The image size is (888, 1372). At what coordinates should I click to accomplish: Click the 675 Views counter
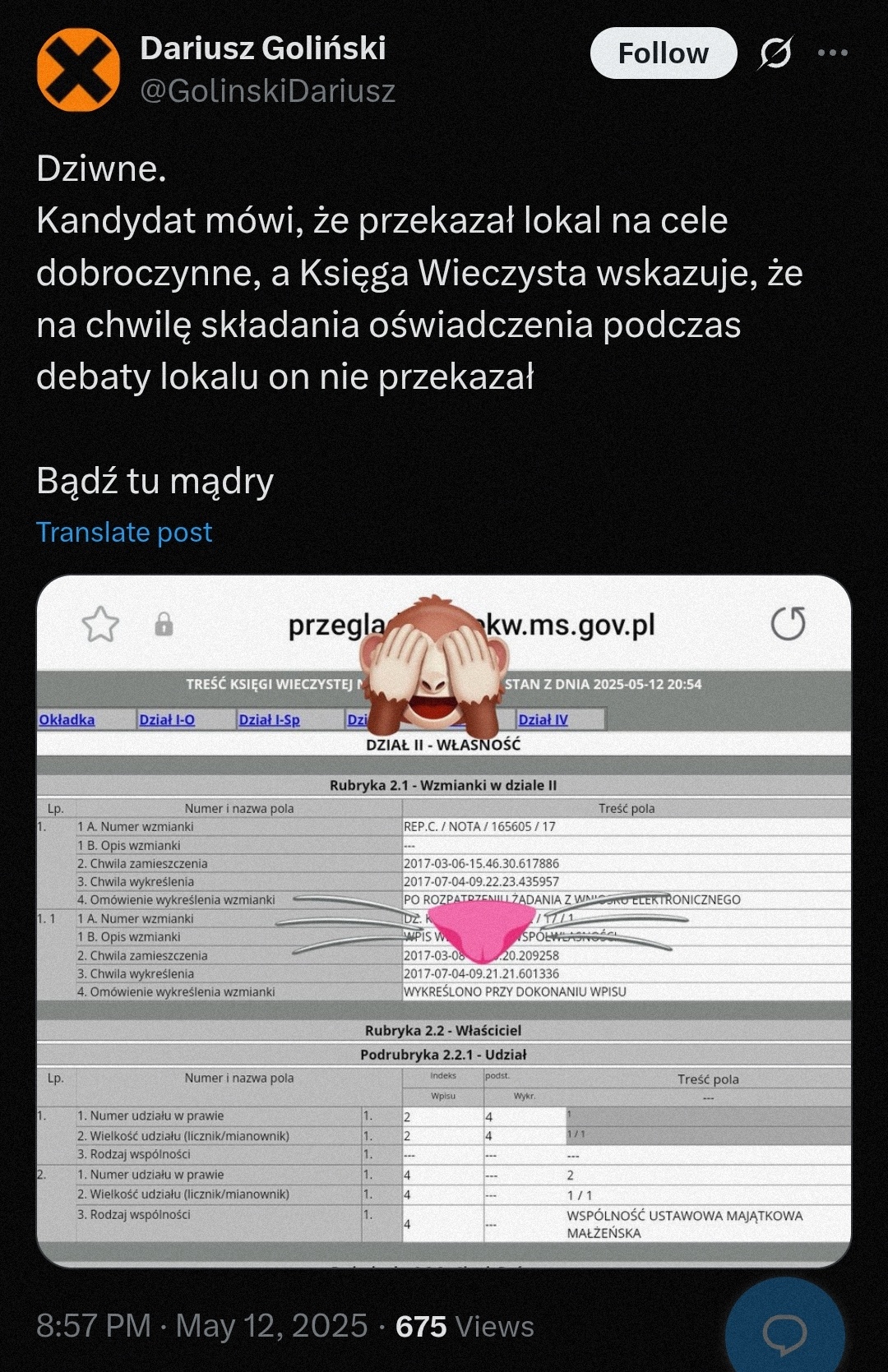click(465, 1327)
